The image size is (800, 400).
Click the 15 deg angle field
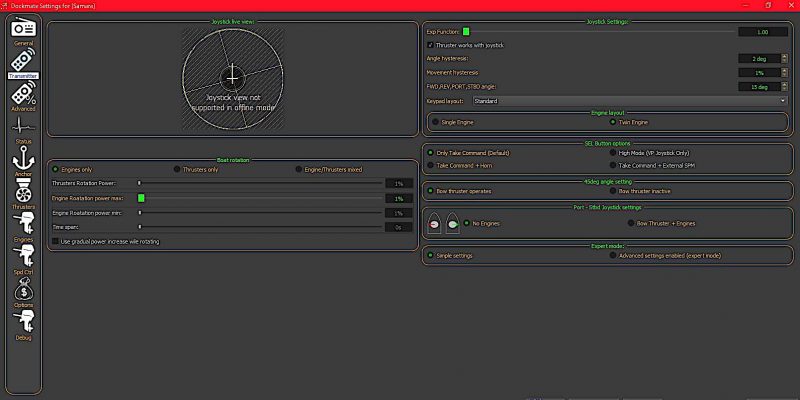[x=759, y=87]
